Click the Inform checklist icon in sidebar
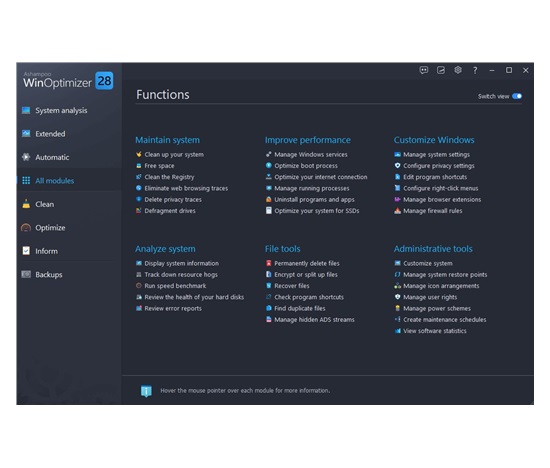550x468 pixels. [x=26, y=251]
